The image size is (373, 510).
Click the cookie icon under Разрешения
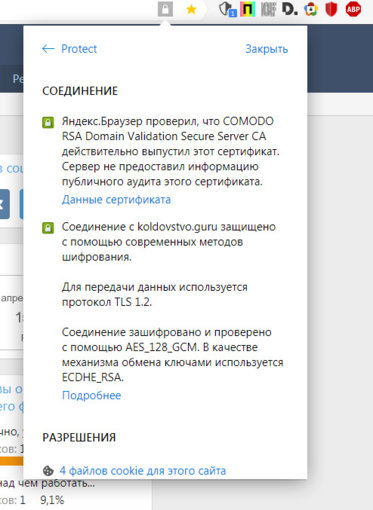tap(48, 471)
